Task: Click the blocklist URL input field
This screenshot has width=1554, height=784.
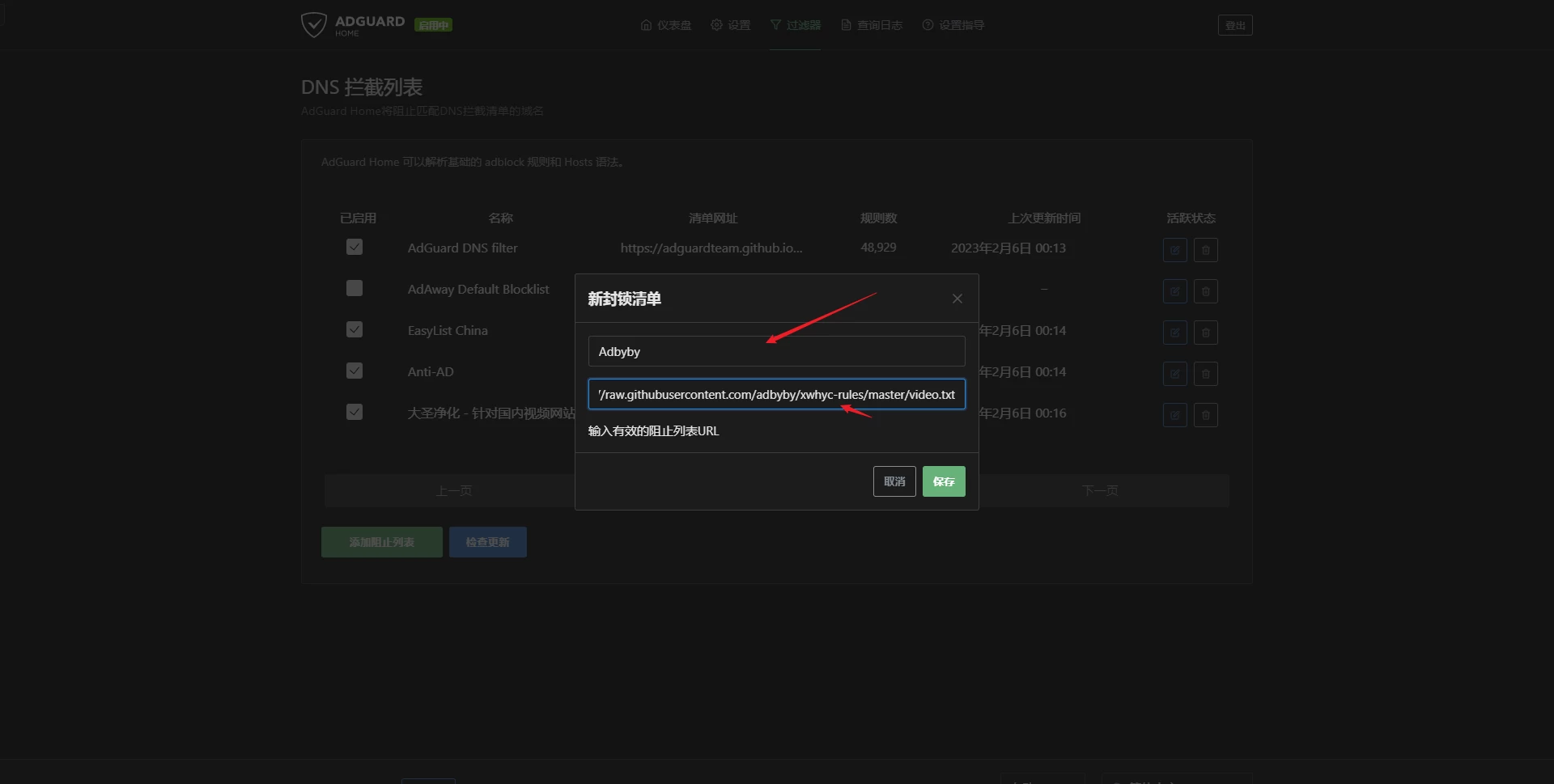Action: (x=776, y=394)
